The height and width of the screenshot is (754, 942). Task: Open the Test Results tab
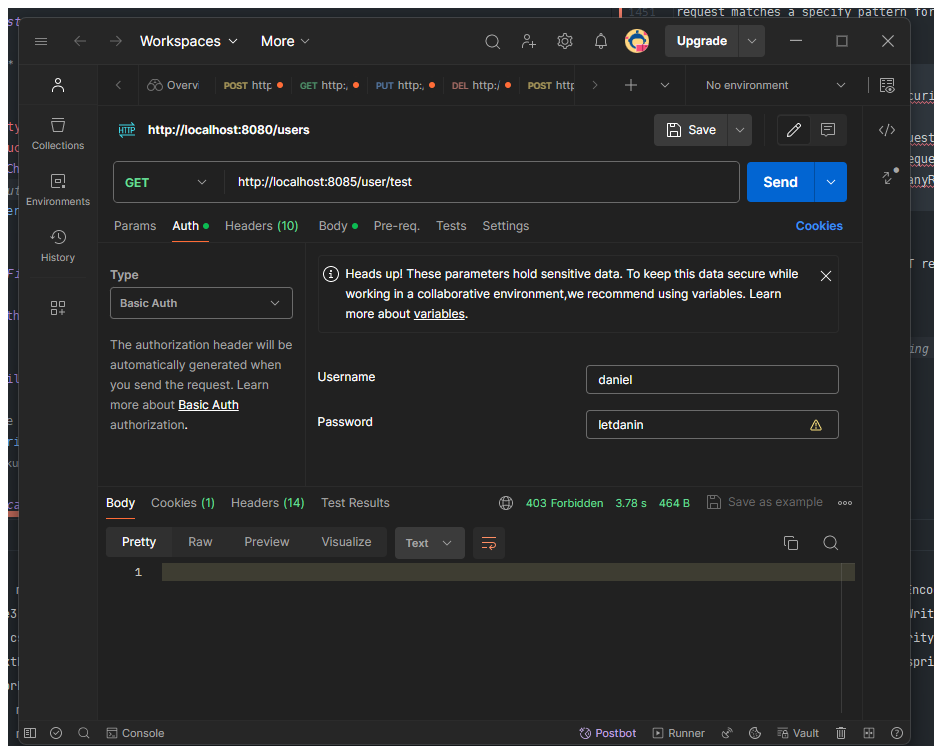pyautogui.click(x=355, y=503)
